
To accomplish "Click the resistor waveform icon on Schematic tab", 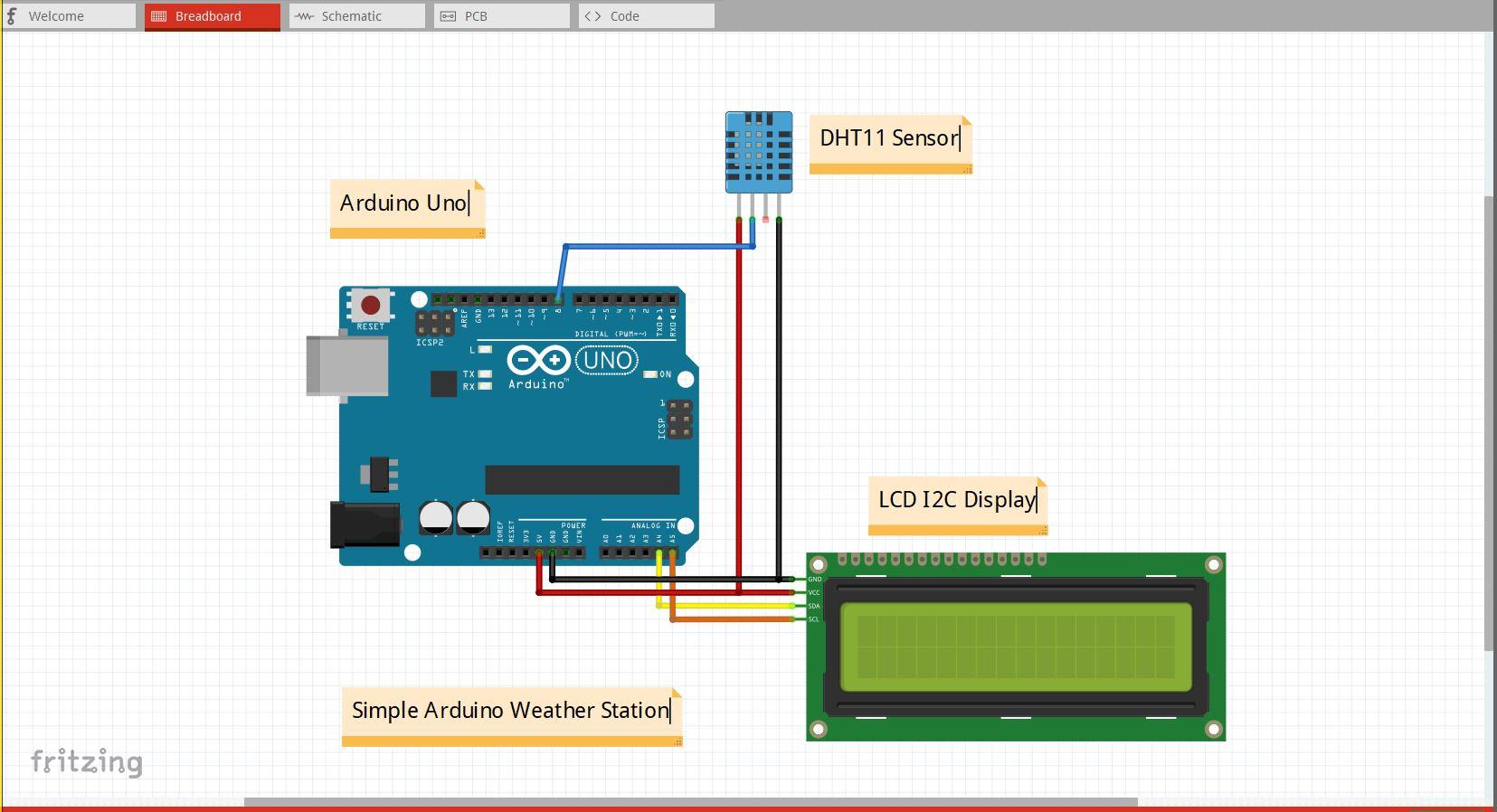I will pos(304,16).
